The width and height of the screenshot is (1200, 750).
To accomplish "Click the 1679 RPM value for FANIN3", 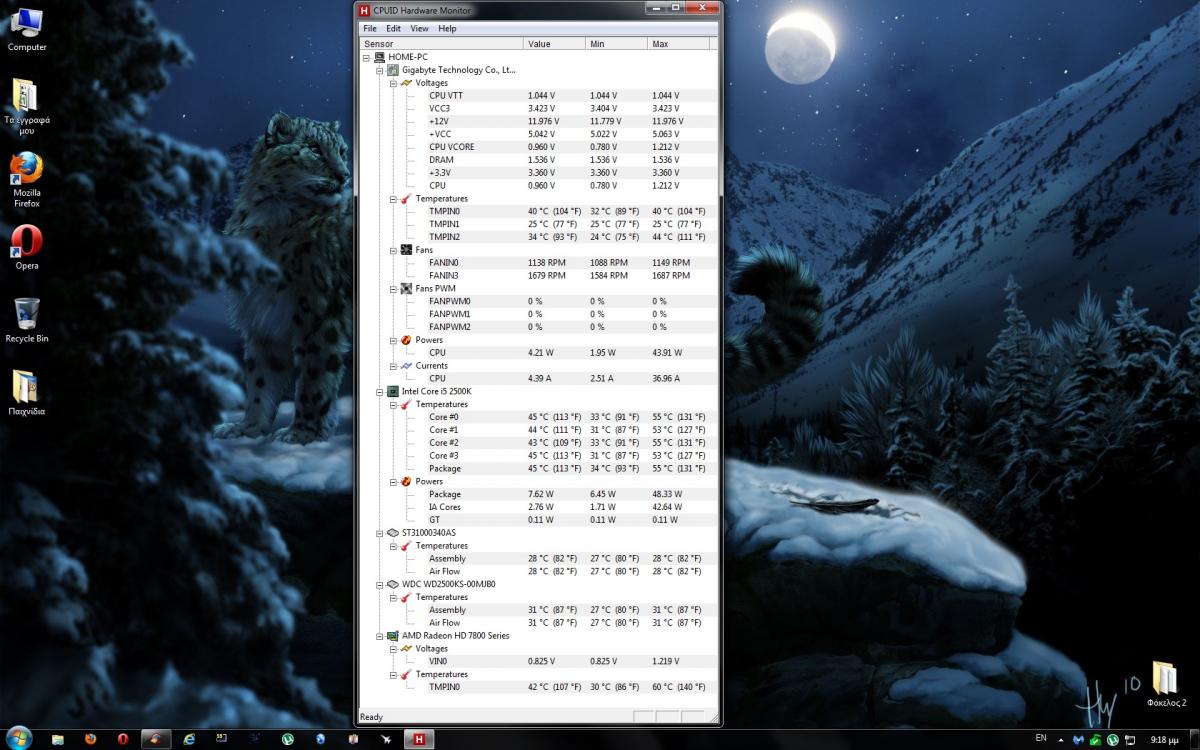I will click(546, 276).
